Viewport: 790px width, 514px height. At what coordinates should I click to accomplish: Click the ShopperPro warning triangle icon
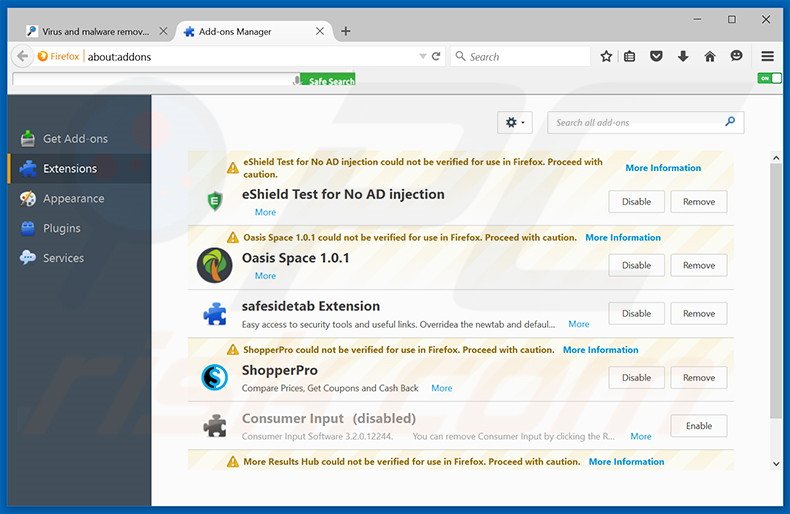pos(232,350)
